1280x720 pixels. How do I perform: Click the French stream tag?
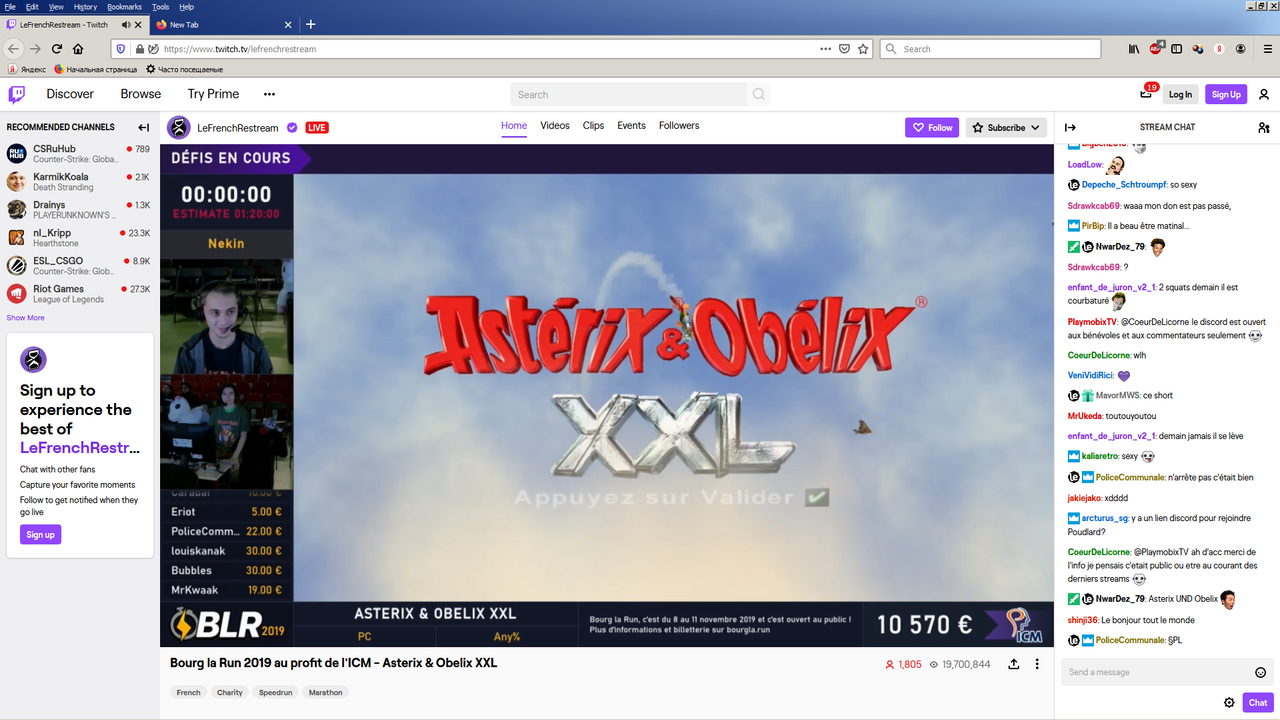(x=188, y=692)
